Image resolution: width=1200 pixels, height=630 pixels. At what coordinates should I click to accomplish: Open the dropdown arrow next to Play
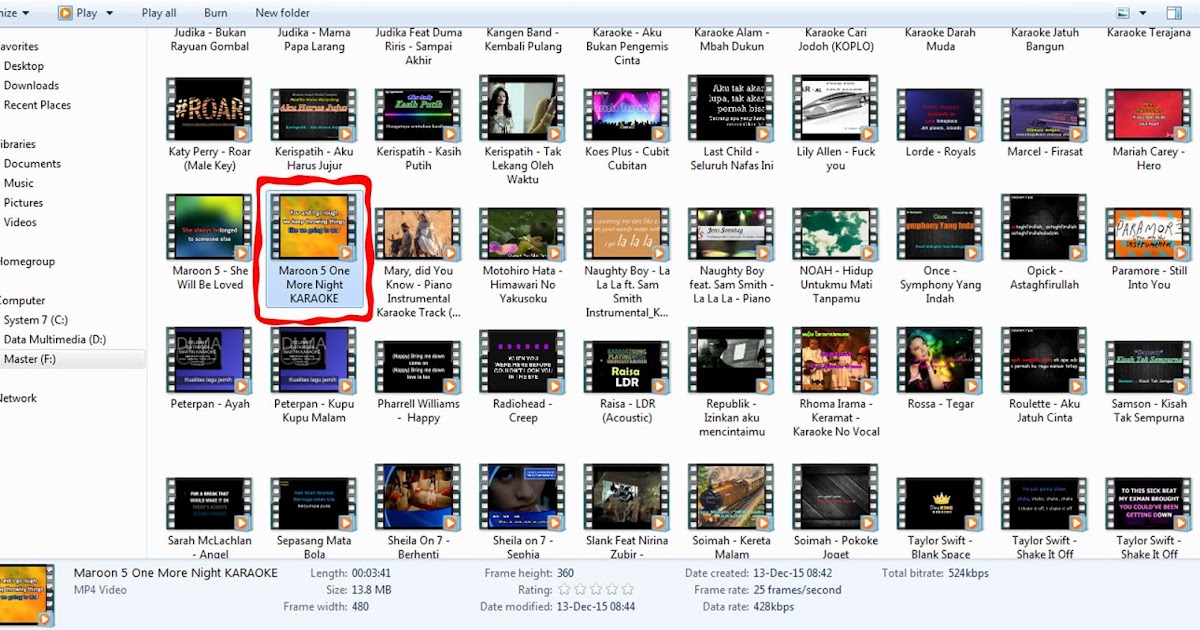(109, 13)
